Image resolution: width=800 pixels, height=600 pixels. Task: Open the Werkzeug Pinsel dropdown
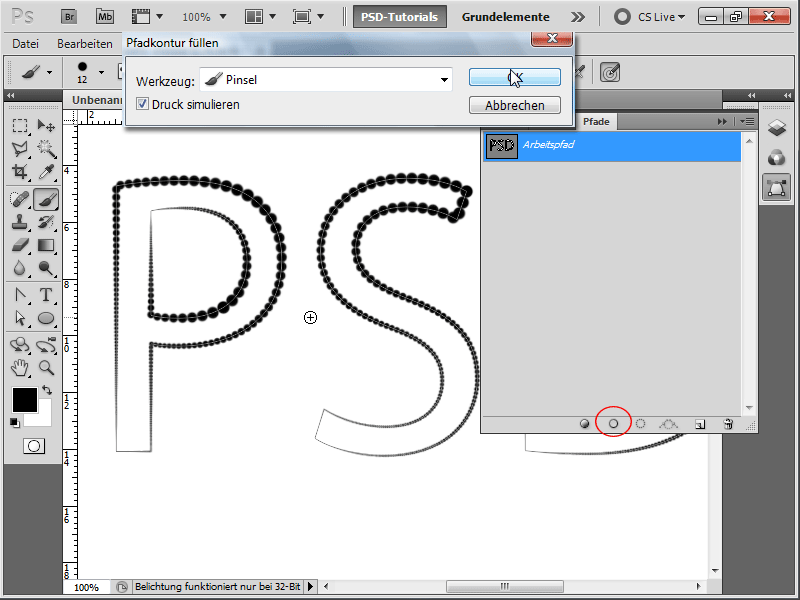pos(326,80)
